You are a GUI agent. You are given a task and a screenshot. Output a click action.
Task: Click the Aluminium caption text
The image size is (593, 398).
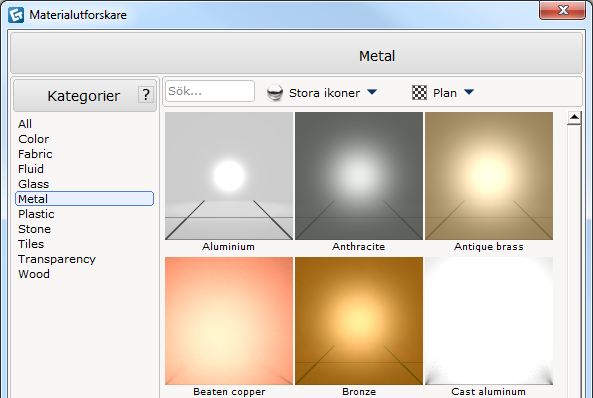(x=228, y=247)
